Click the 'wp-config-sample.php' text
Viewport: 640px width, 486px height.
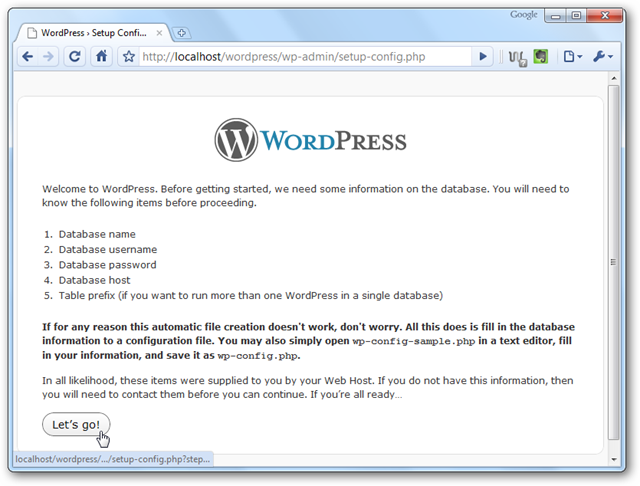tap(413, 341)
